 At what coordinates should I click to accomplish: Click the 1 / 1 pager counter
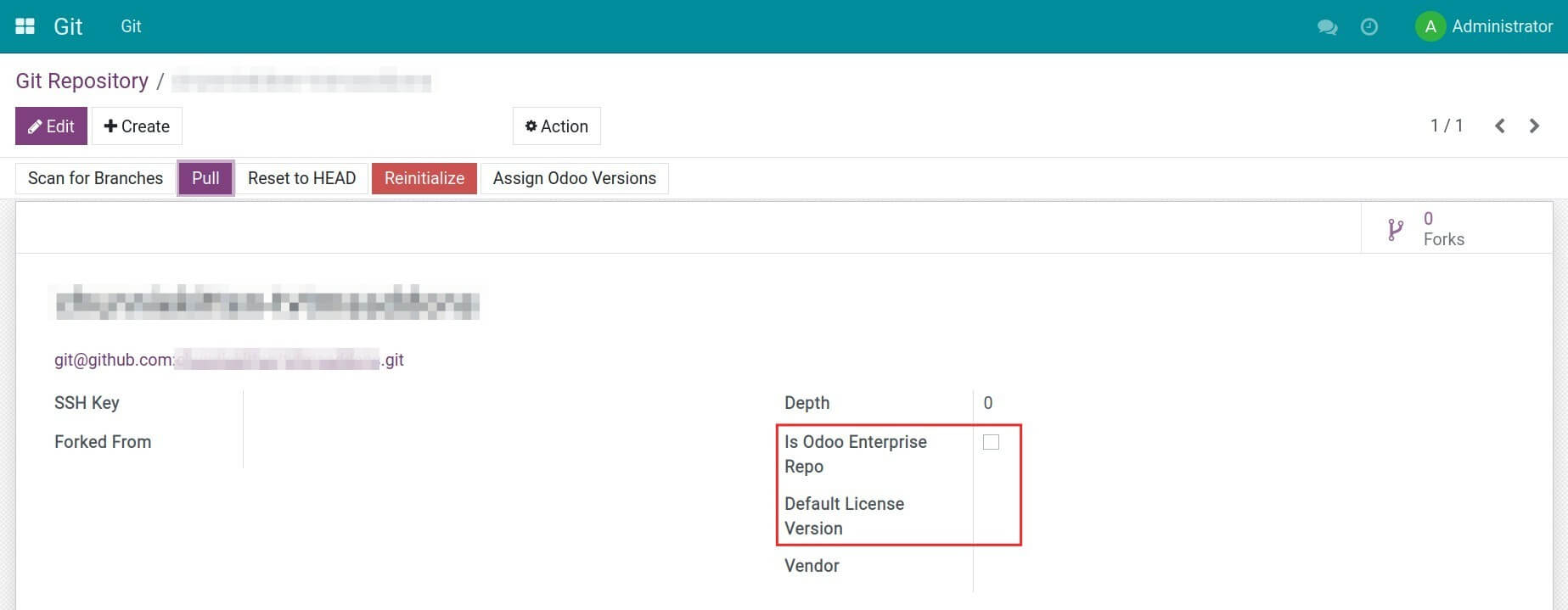point(1447,126)
